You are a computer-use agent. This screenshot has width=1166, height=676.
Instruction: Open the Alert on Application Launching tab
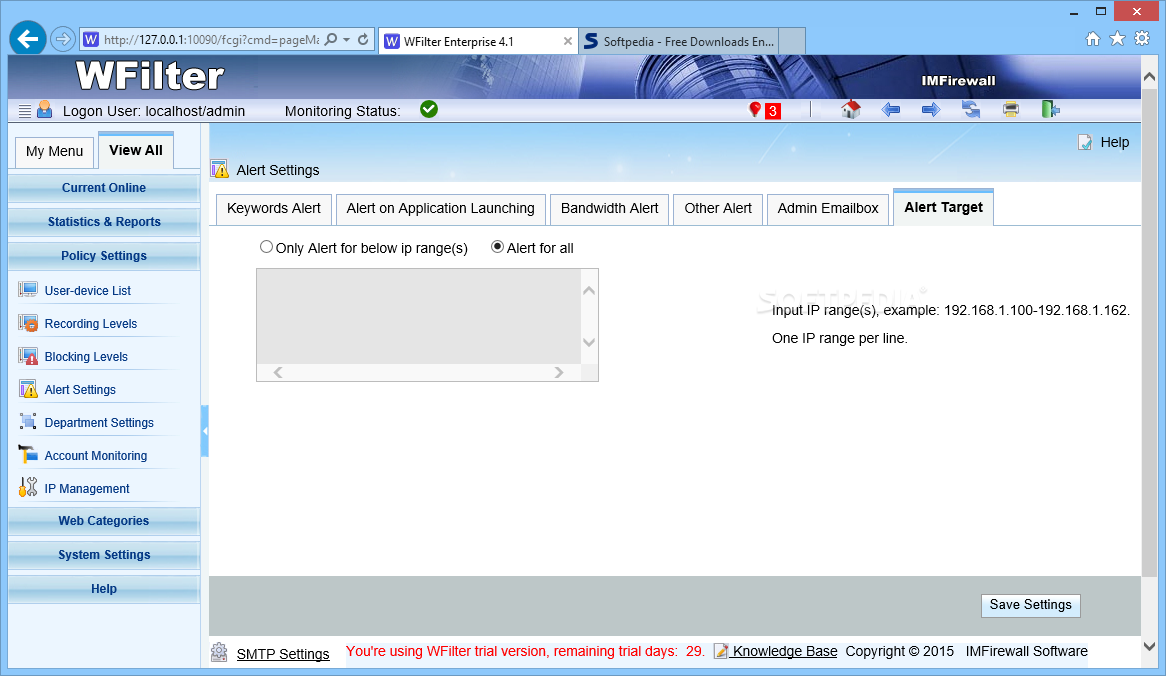(x=440, y=209)
